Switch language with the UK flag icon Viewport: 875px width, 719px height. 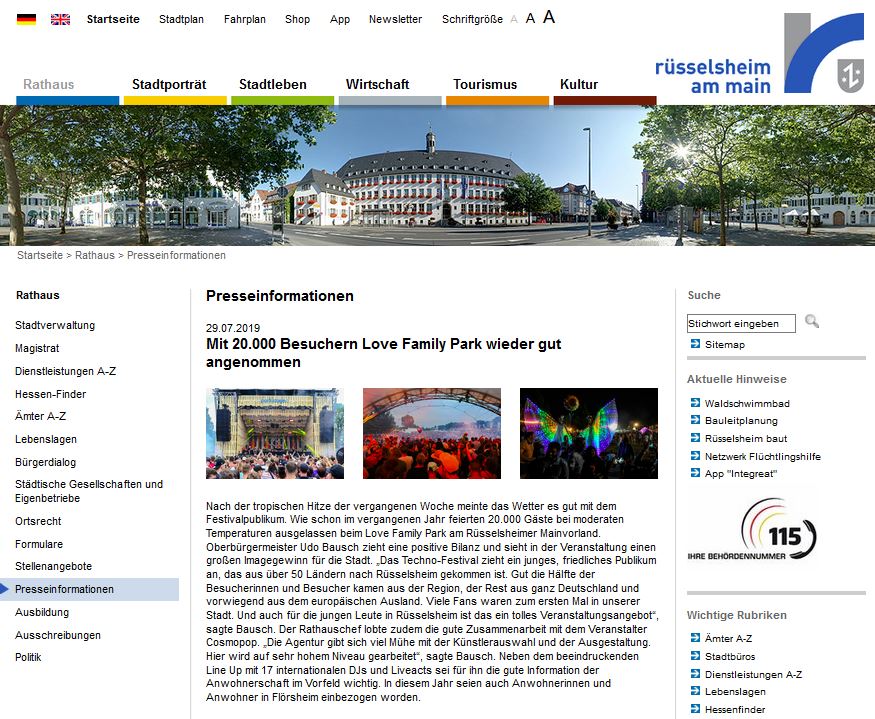tap(60, 19)
